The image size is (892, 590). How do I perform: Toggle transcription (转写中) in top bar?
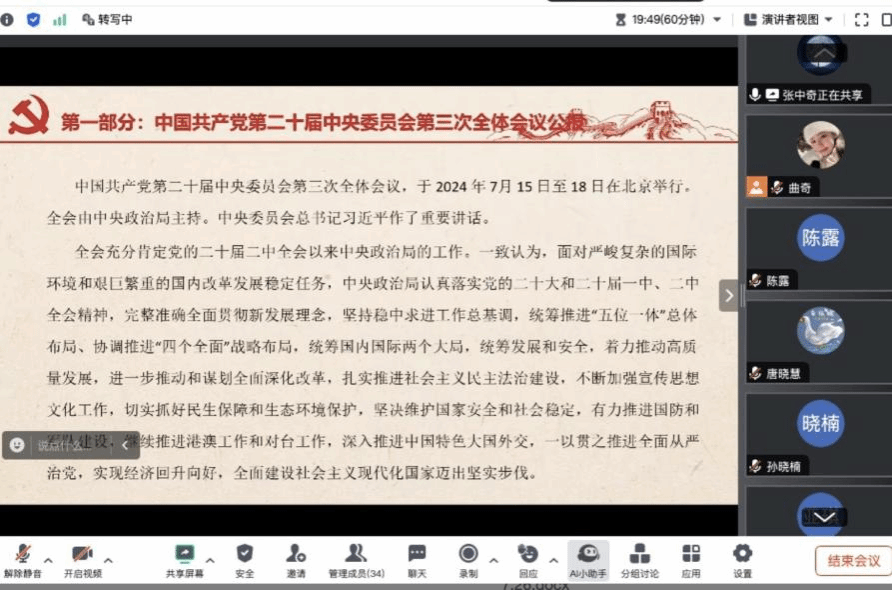click(x=107, y=19)
